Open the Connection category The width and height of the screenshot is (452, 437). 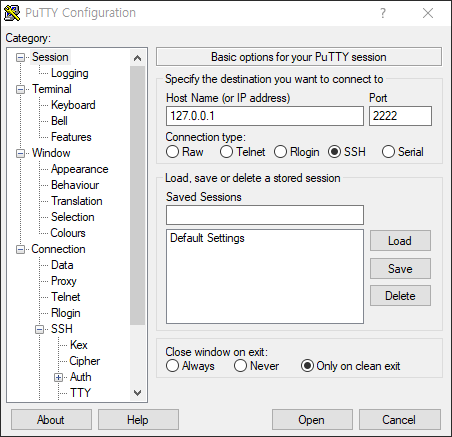(58, 249)
